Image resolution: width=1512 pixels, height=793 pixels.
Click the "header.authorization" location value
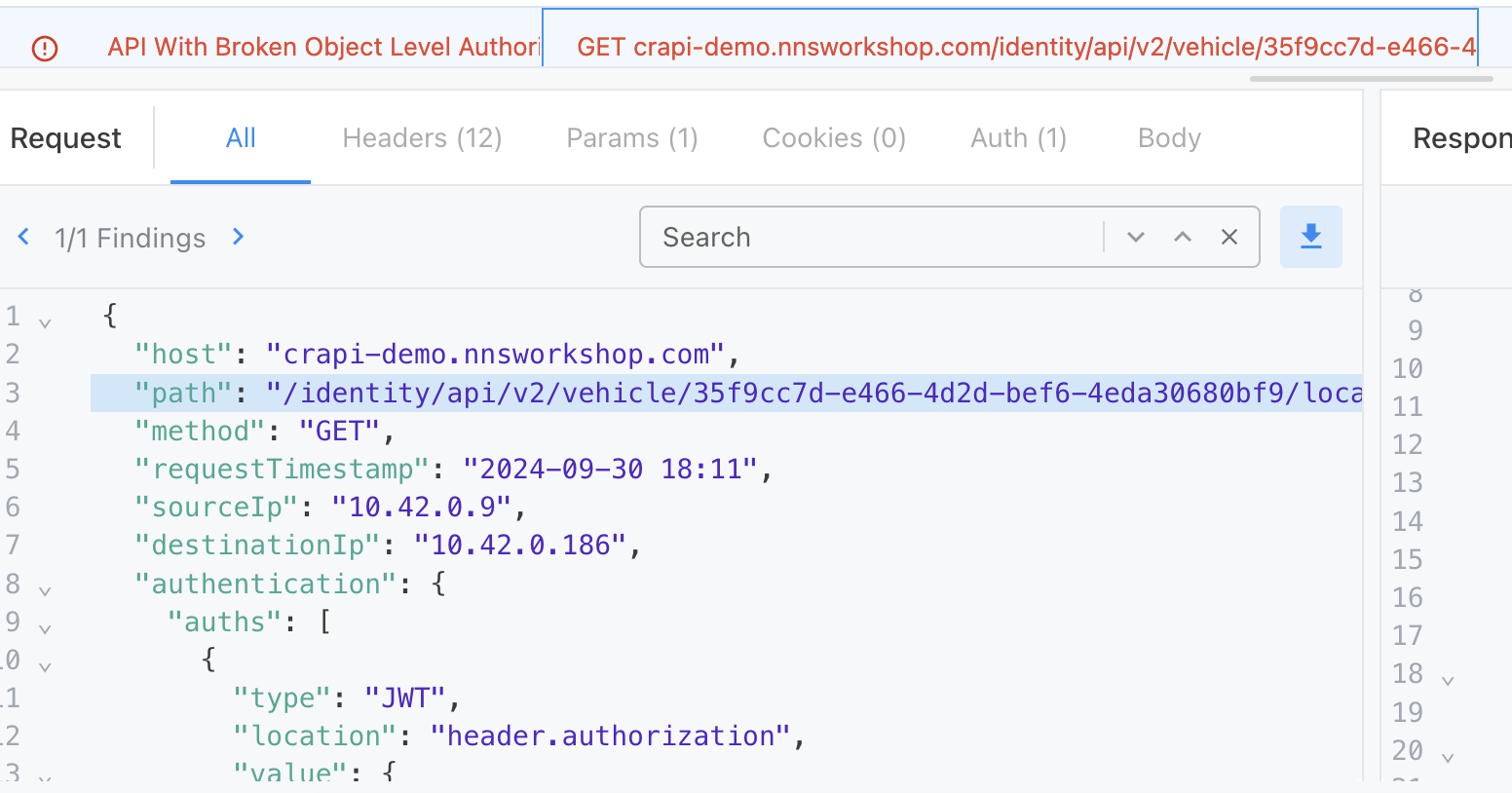[610, 736]
